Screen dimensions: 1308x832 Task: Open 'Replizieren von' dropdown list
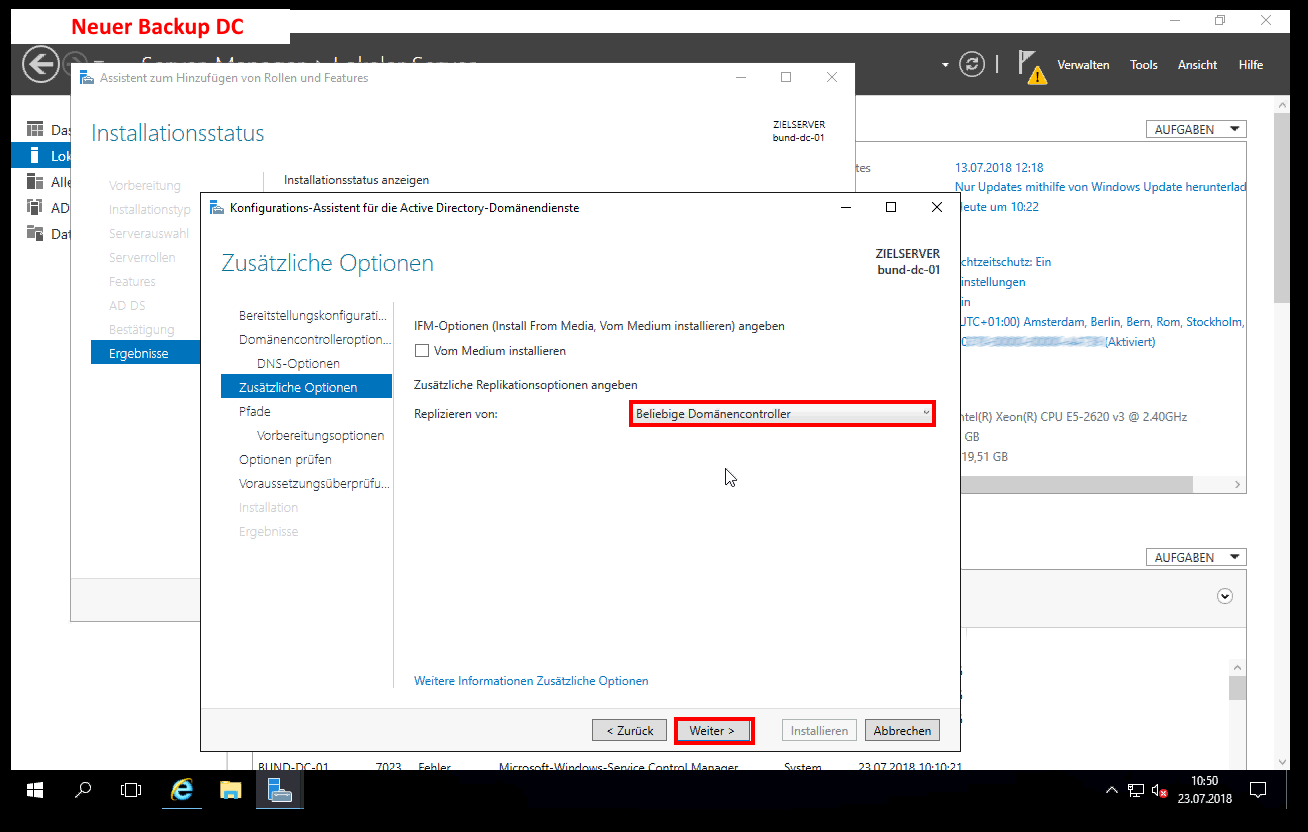tap(782, 414)
